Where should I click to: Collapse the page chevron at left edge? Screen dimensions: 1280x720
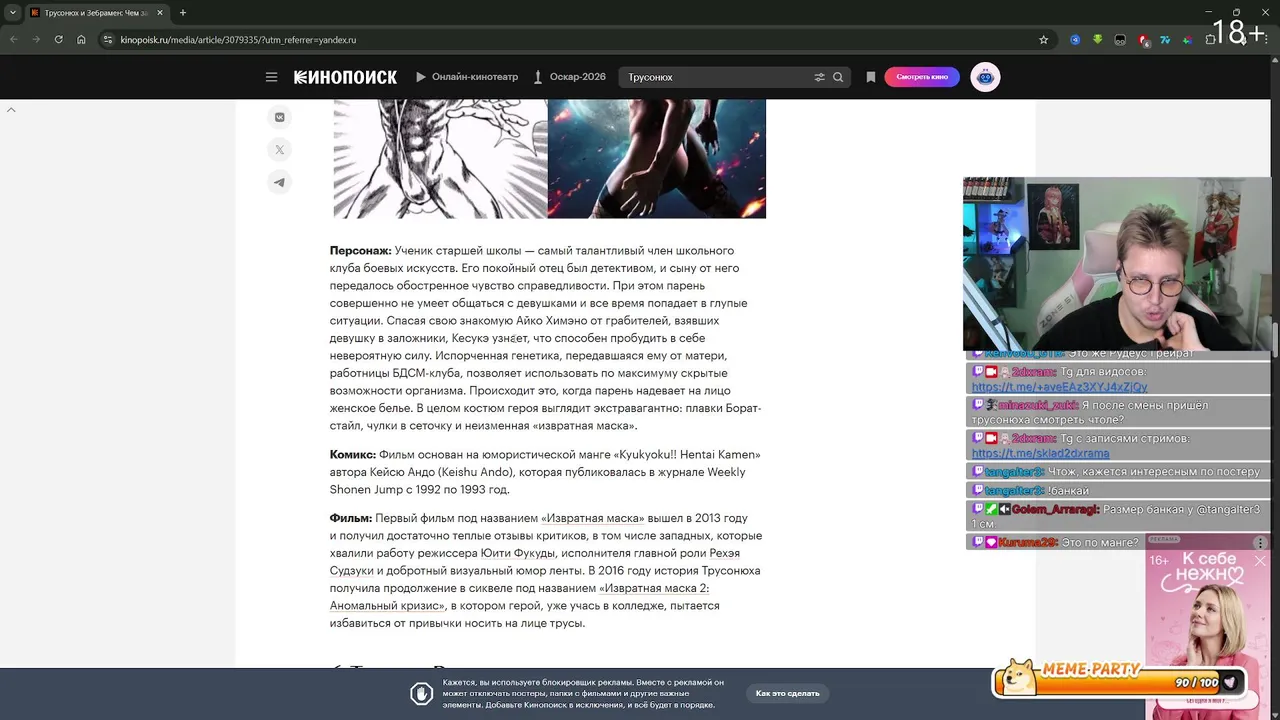pos(11,109)
